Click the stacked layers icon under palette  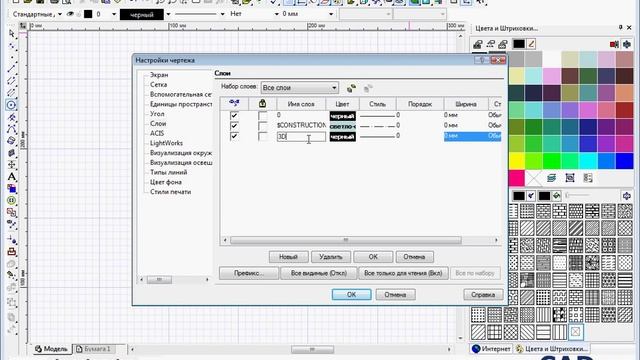pyautogui.click(x=551, y=178)
